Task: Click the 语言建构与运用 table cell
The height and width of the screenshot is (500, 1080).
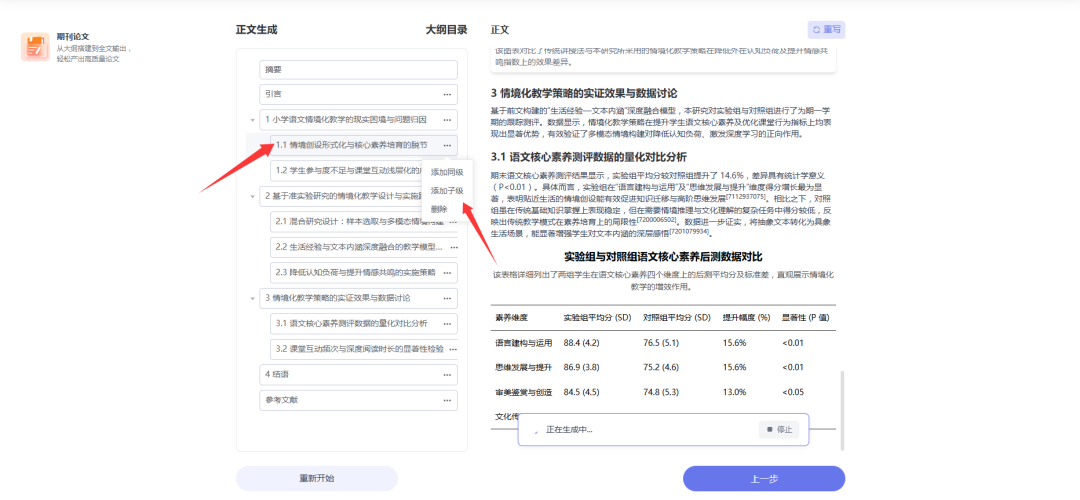Action: [524, 343]
